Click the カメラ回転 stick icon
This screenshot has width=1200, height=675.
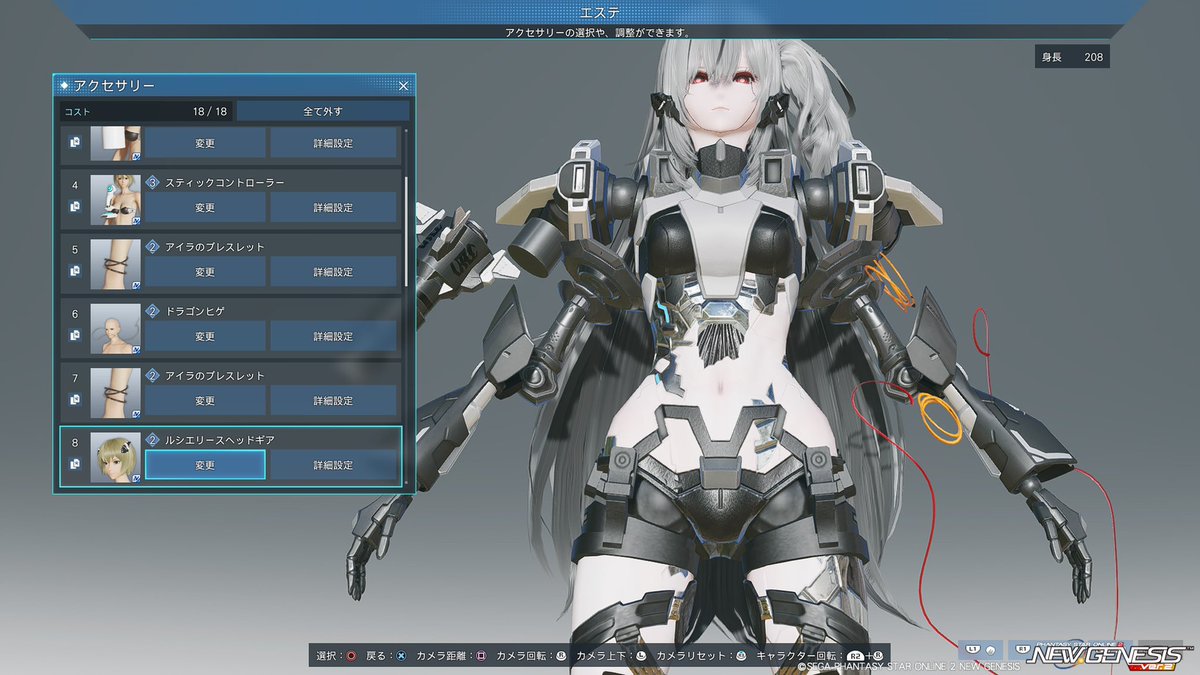click(x=561, y=657)
